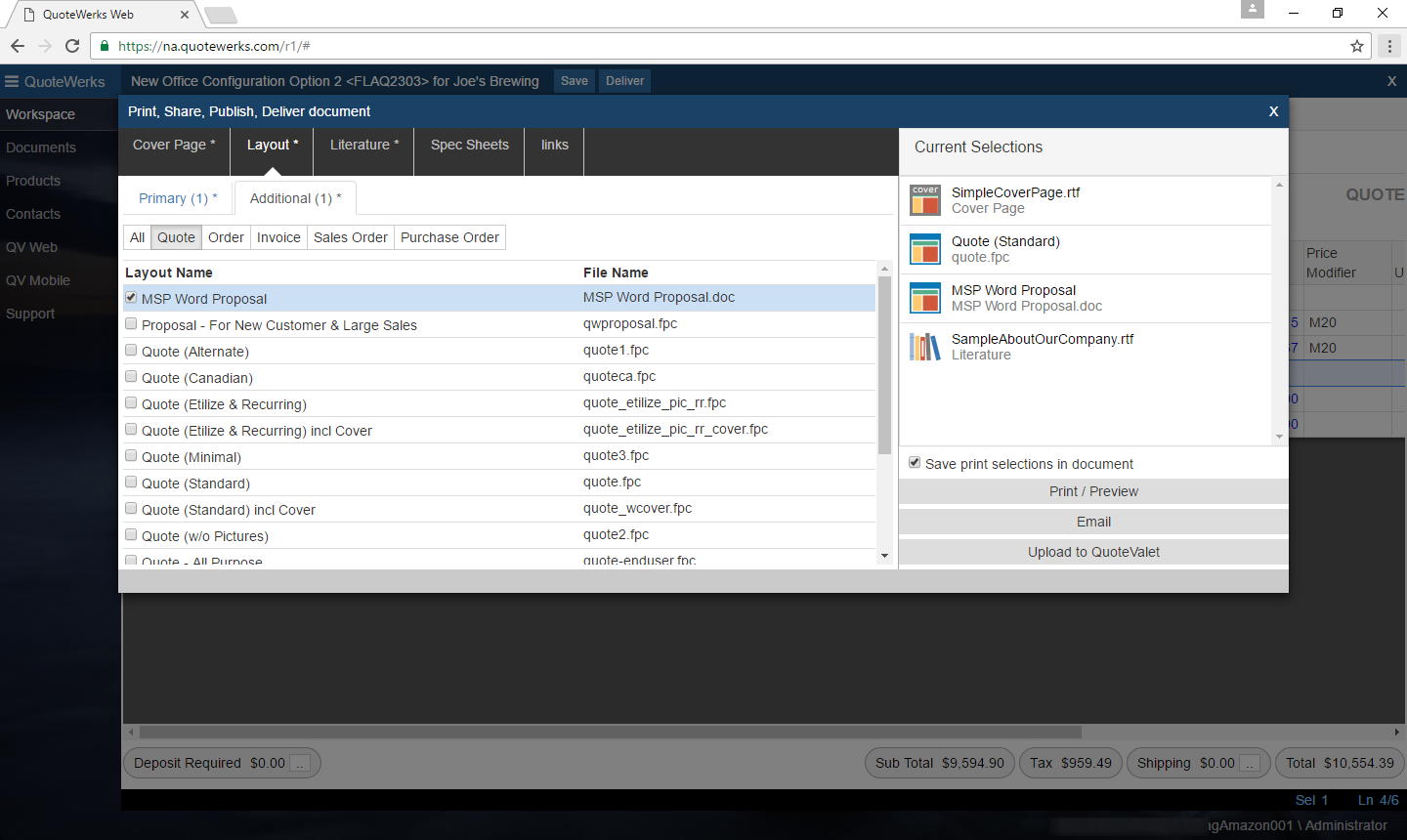The width and height of the screenshot is (1407, 840).
Task: Close the quote document with top X
Action: pos(1391,81)
